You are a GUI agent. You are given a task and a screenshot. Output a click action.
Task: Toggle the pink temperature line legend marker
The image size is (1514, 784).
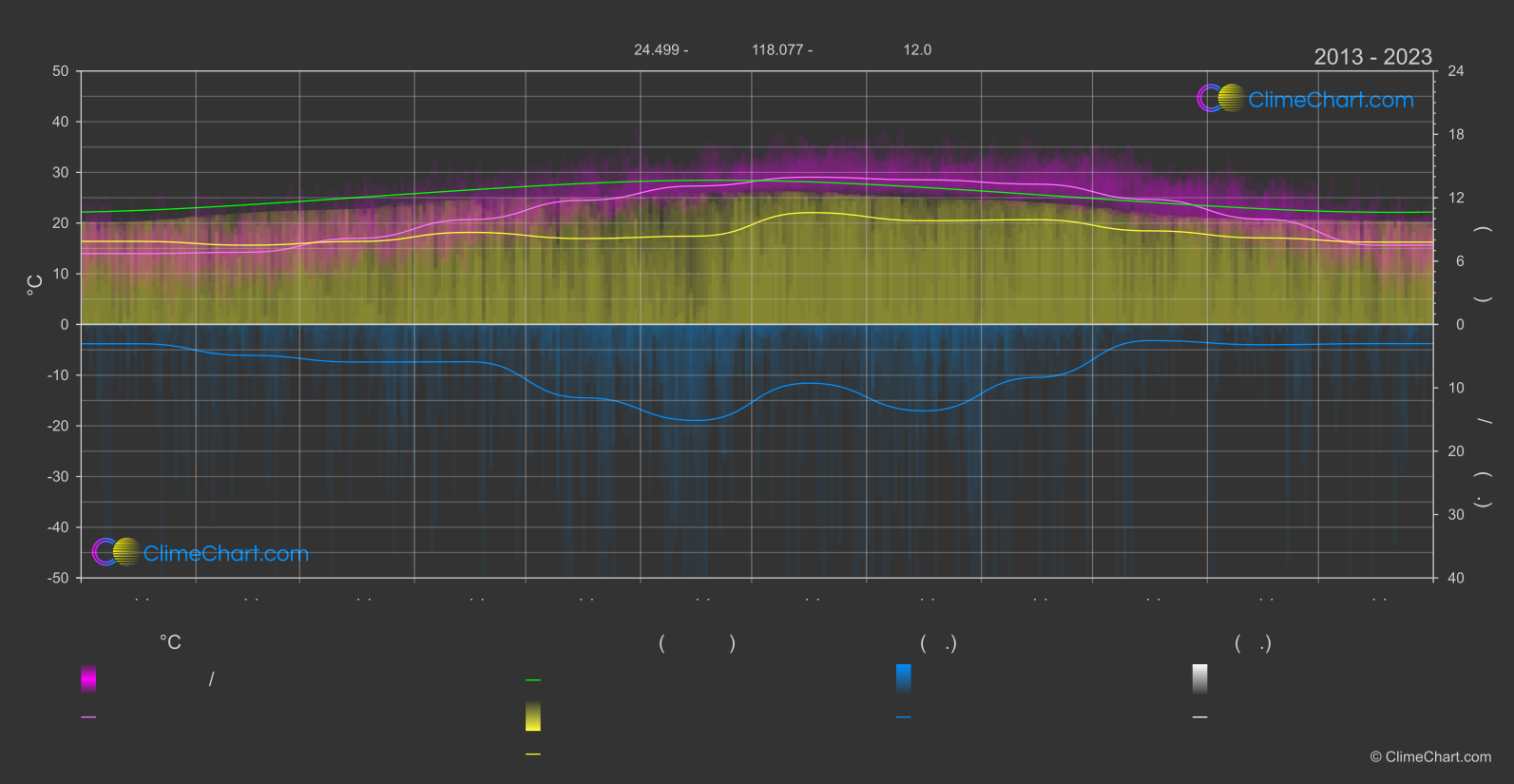tap(88, 717)
